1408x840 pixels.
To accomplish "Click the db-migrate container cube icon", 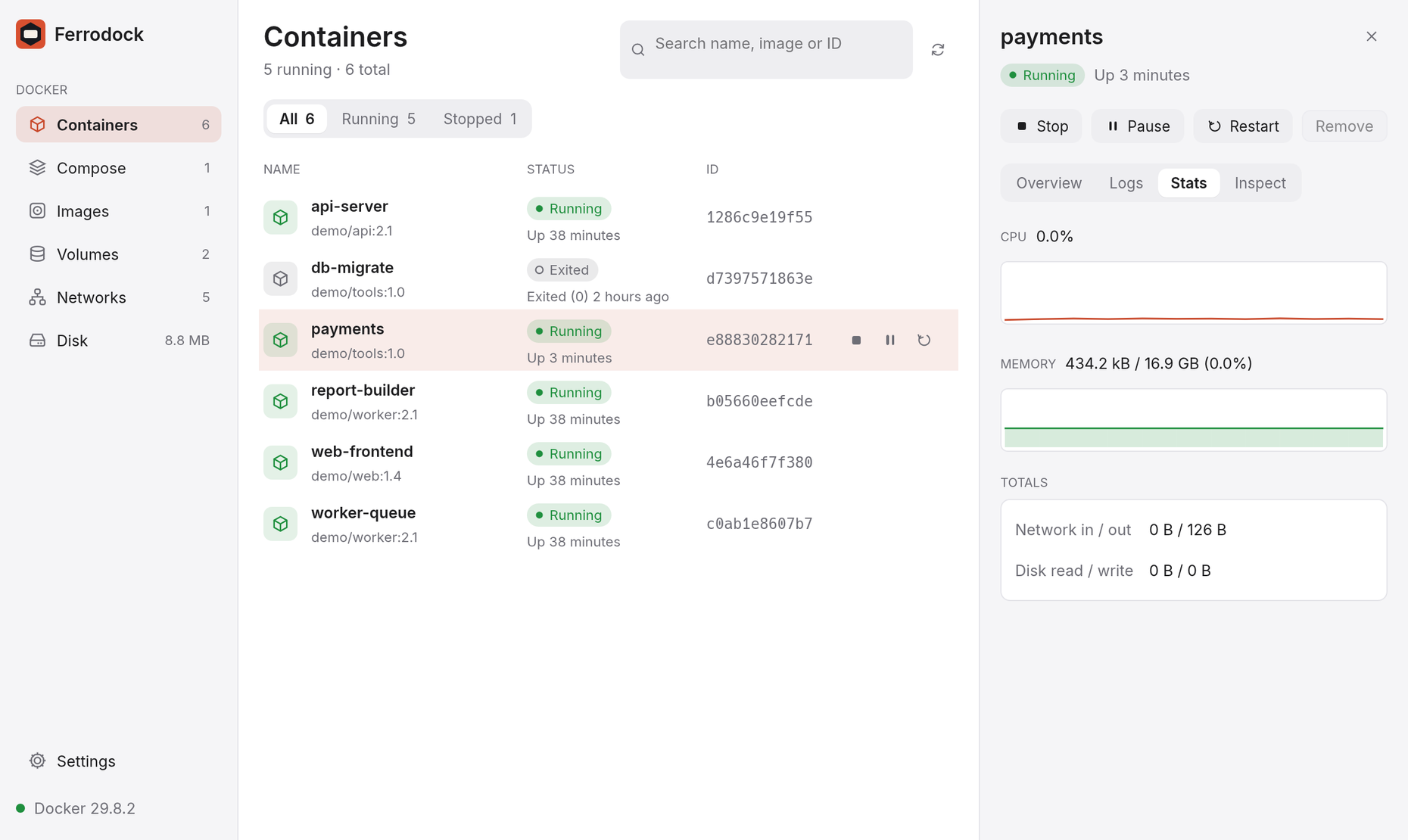I will click(280, 278).
